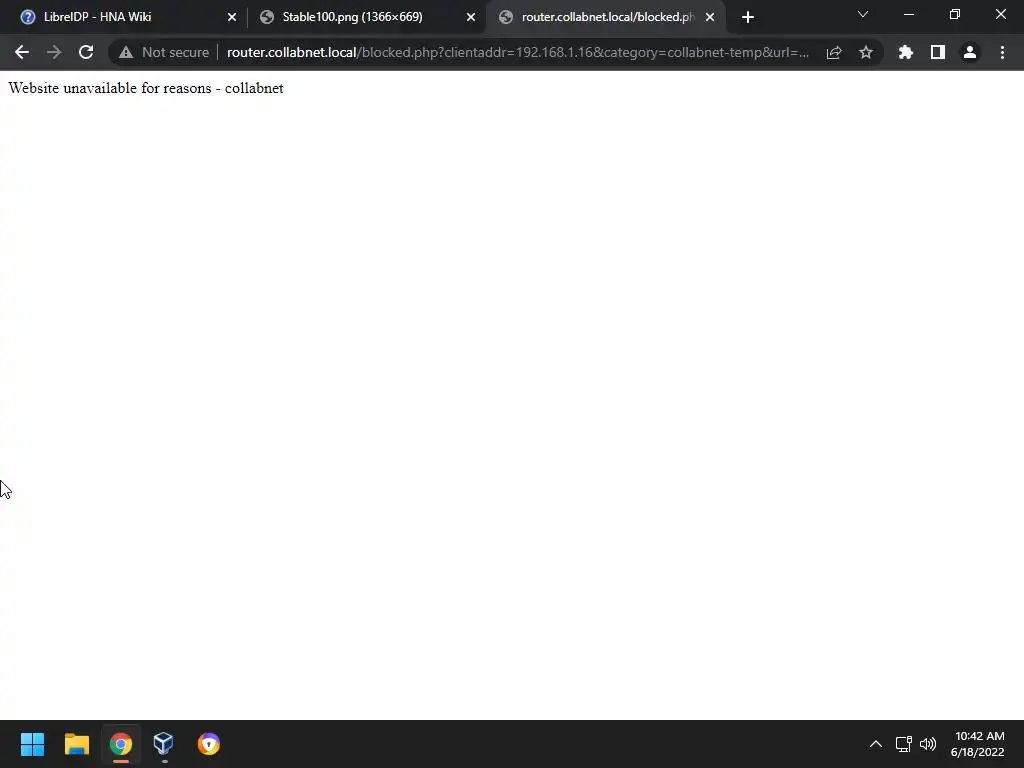Open the orange shield browser taskbar icon
The image size is (1024, 768).
(208, 744)
